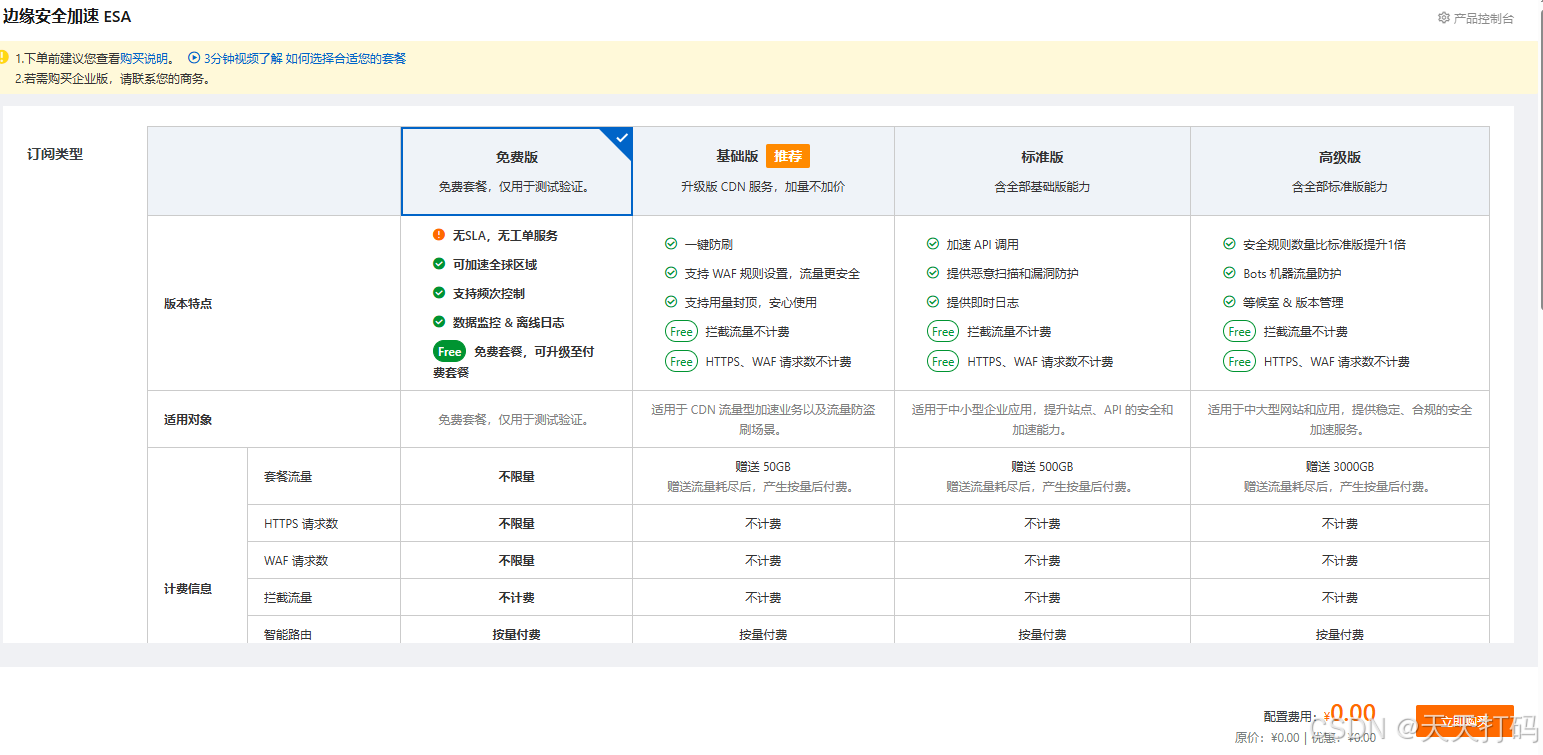Click the orange 推荐 badge next to 基础版
1543x755 pixels.
coord(788,156)
